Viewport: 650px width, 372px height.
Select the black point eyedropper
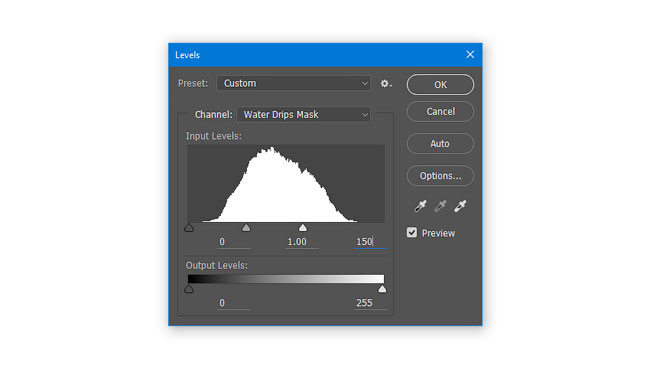tap(420, 206)
